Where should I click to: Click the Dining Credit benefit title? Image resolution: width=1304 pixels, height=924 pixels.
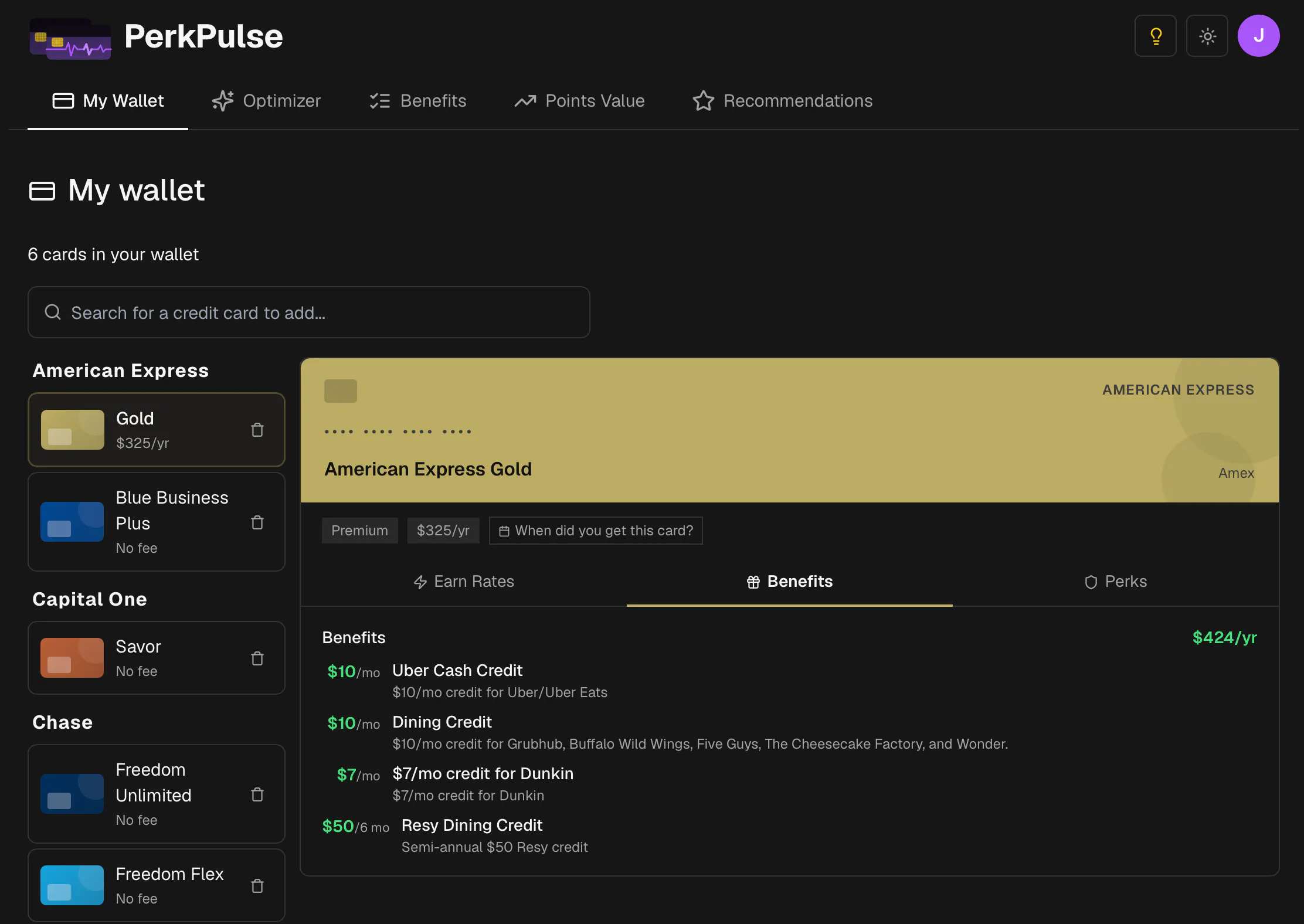[x=442, y=722]
